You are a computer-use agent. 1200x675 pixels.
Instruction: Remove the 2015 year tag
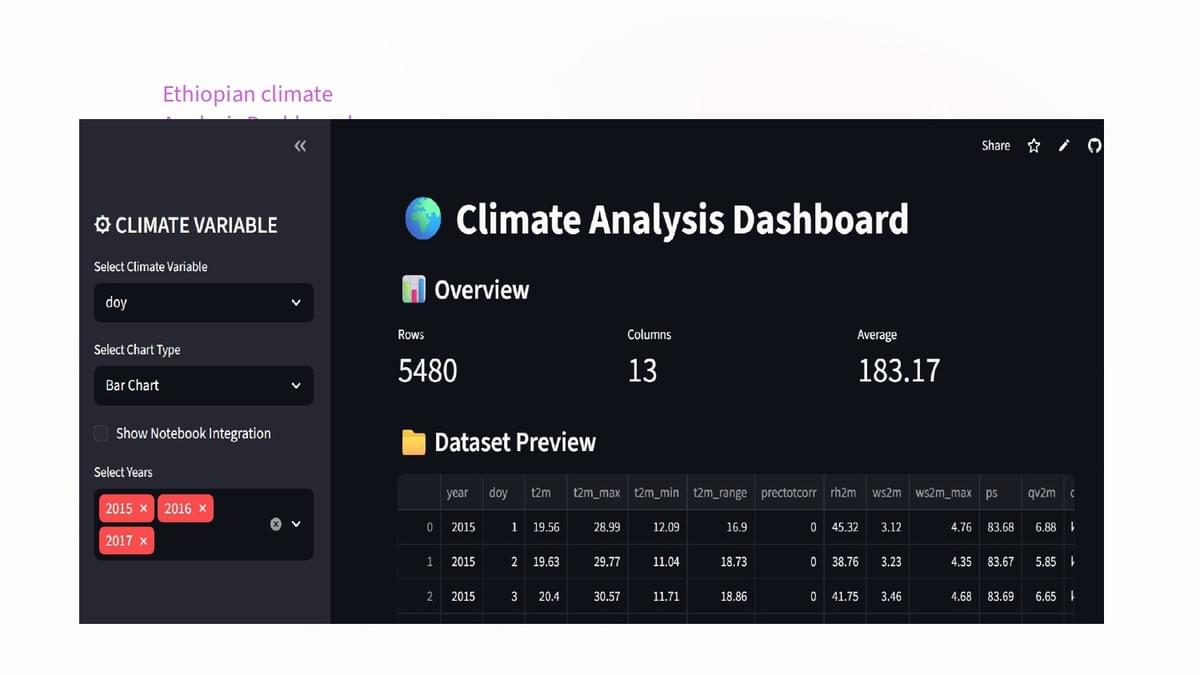(143, 508)
